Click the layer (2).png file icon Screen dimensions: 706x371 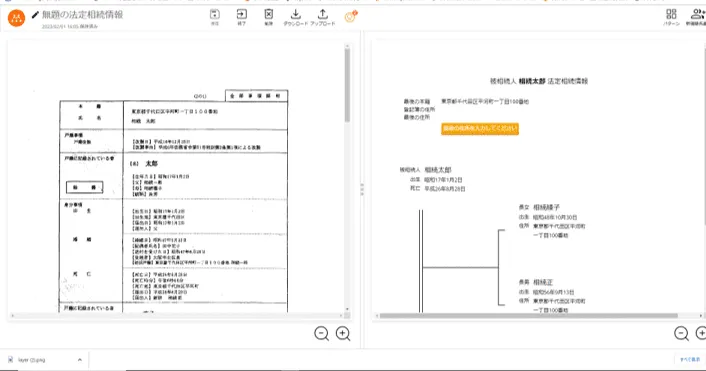(x=10, y=360)
